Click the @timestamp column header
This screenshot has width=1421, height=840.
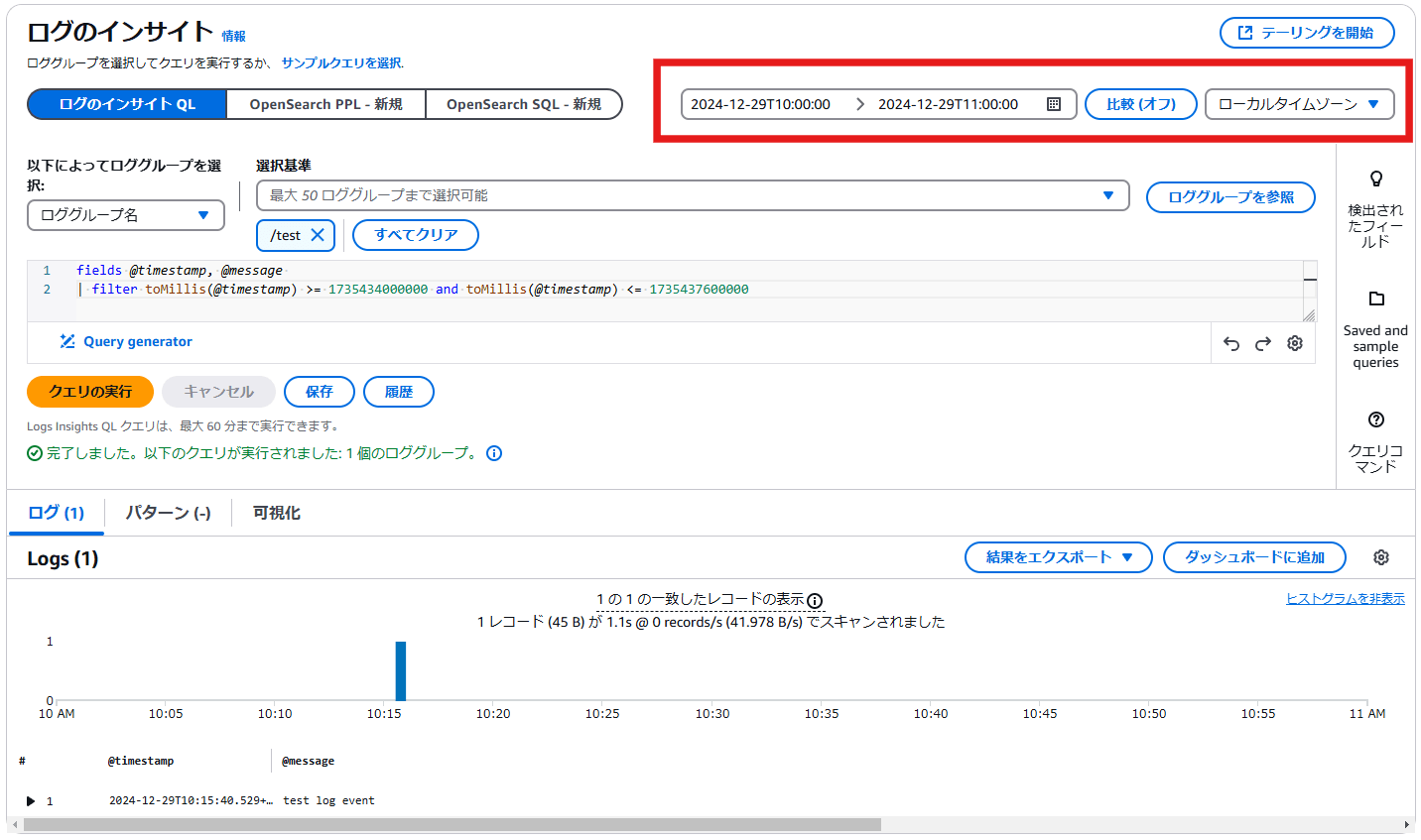click(x=141, y=761)
